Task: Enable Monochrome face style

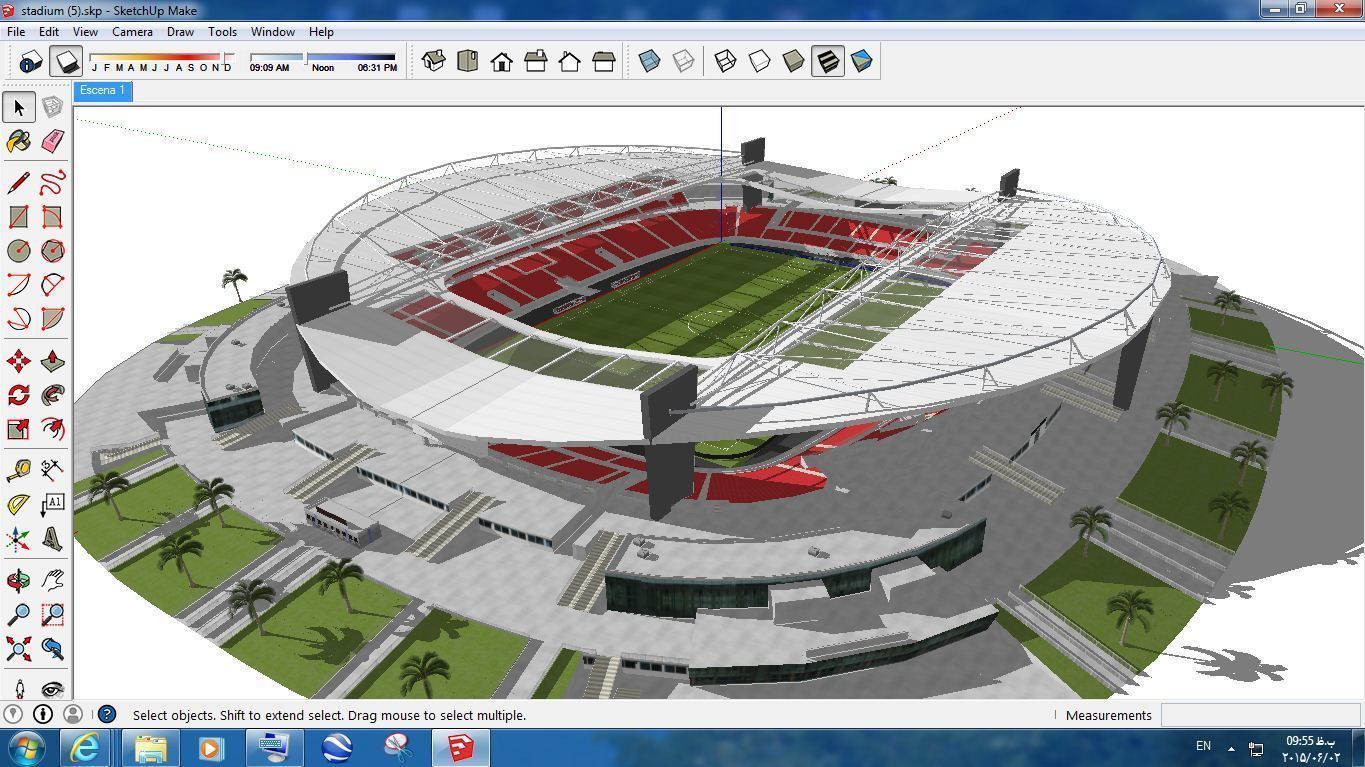Action: pyautogui.click(x=862, y=61)
